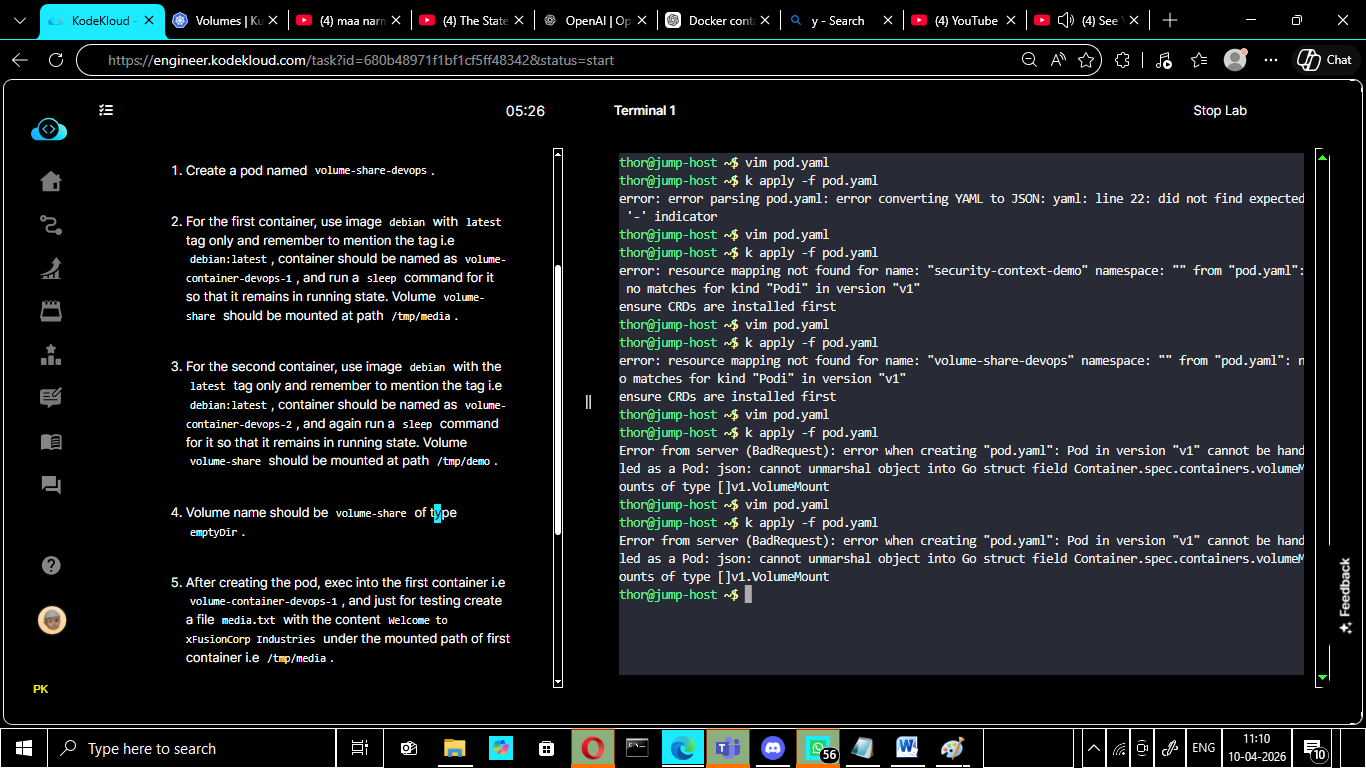Open the calendar icon in the sidebar
Screen dimensions: 1366x768
[x=51, y=311]
